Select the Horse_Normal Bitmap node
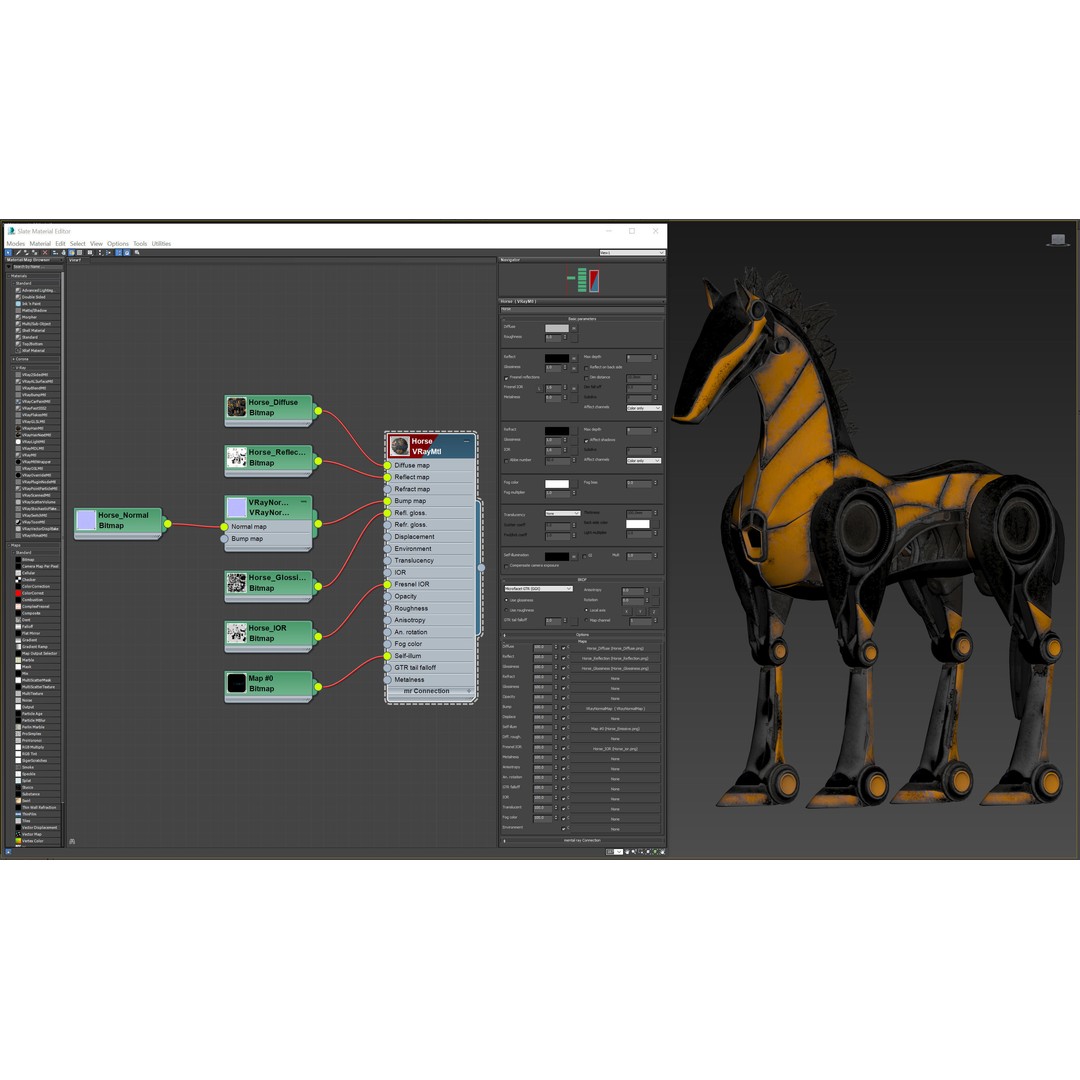 pos(118,521)
